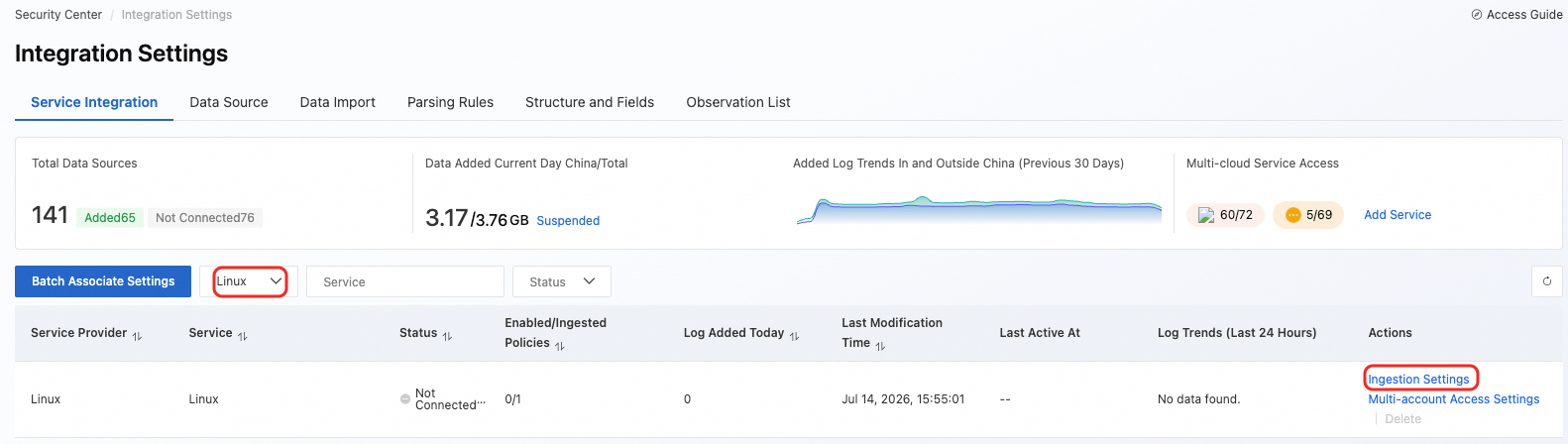Sort by Enabled/Ingested Policies icon
Viewport: 1568px width, 444px height.
(x=560, y=346)
